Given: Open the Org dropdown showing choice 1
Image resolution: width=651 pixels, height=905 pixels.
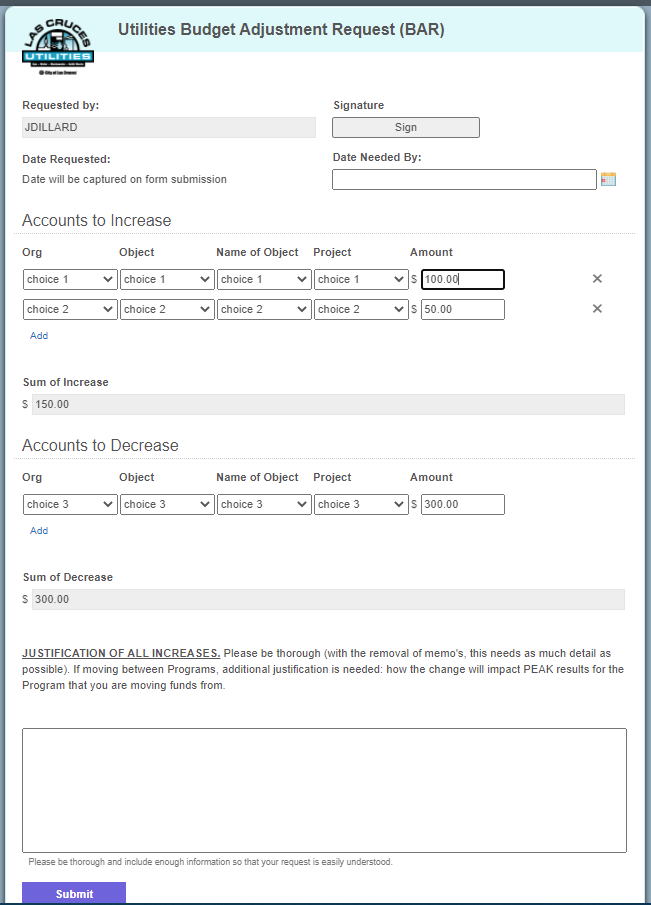Looking at the screenshot, I should 70,279.
